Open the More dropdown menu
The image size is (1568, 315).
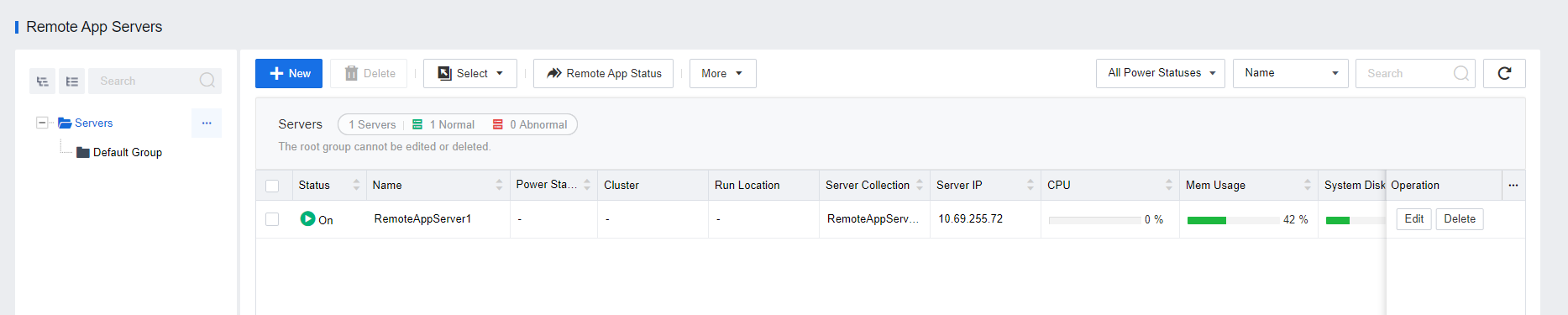pyautogui.click(x=722, y=73)
